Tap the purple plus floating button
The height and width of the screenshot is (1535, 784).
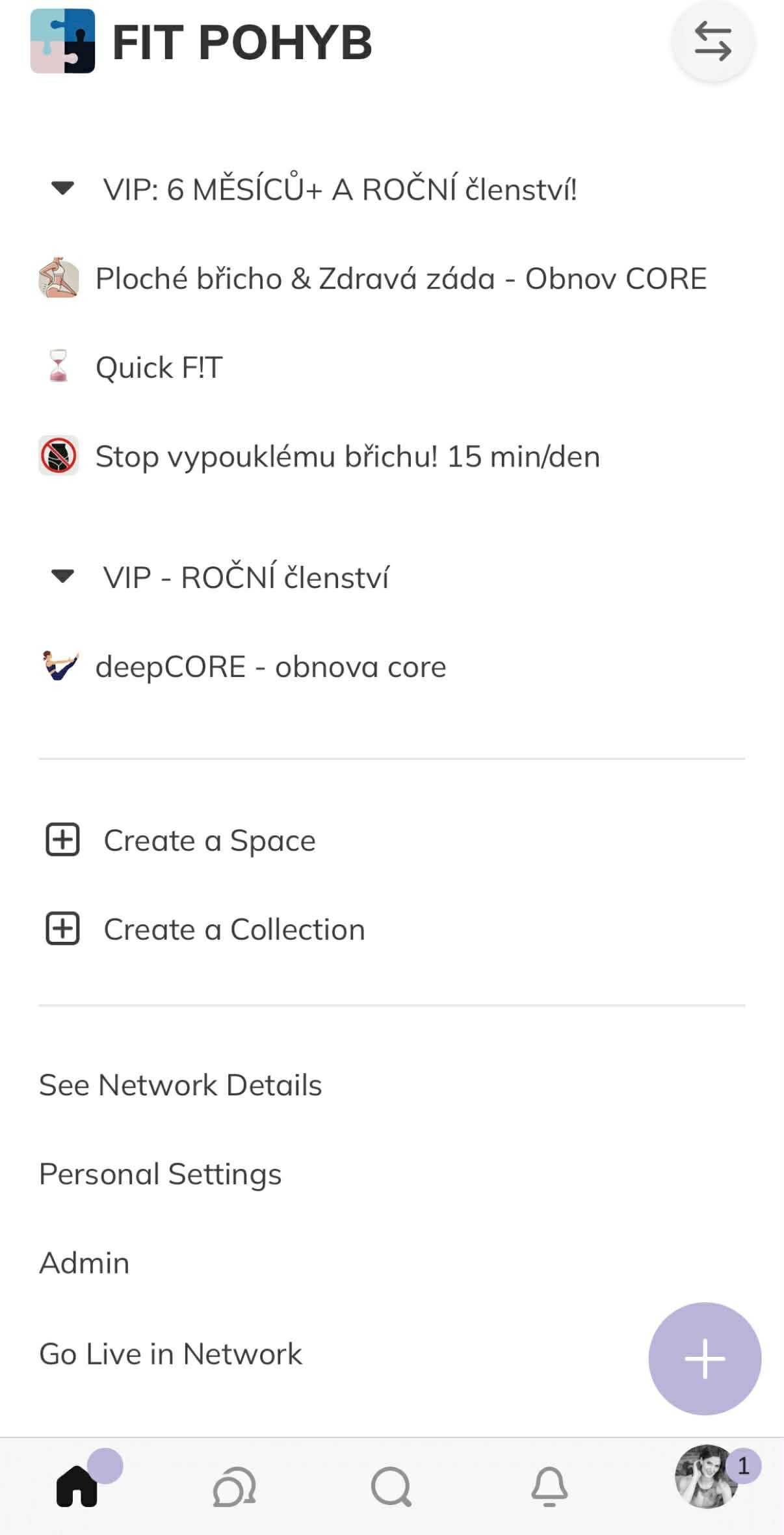(705, 1359)
